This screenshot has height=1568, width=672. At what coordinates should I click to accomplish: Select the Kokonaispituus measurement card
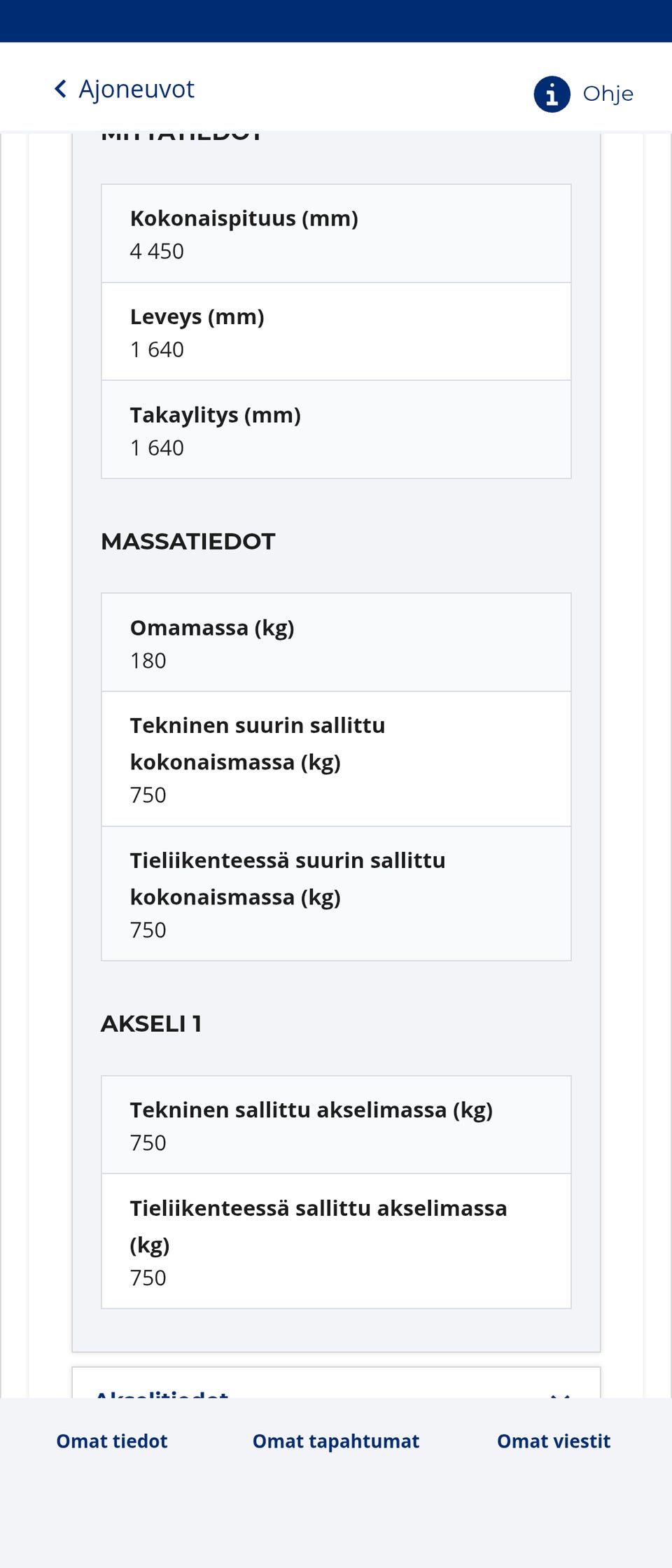336,233
